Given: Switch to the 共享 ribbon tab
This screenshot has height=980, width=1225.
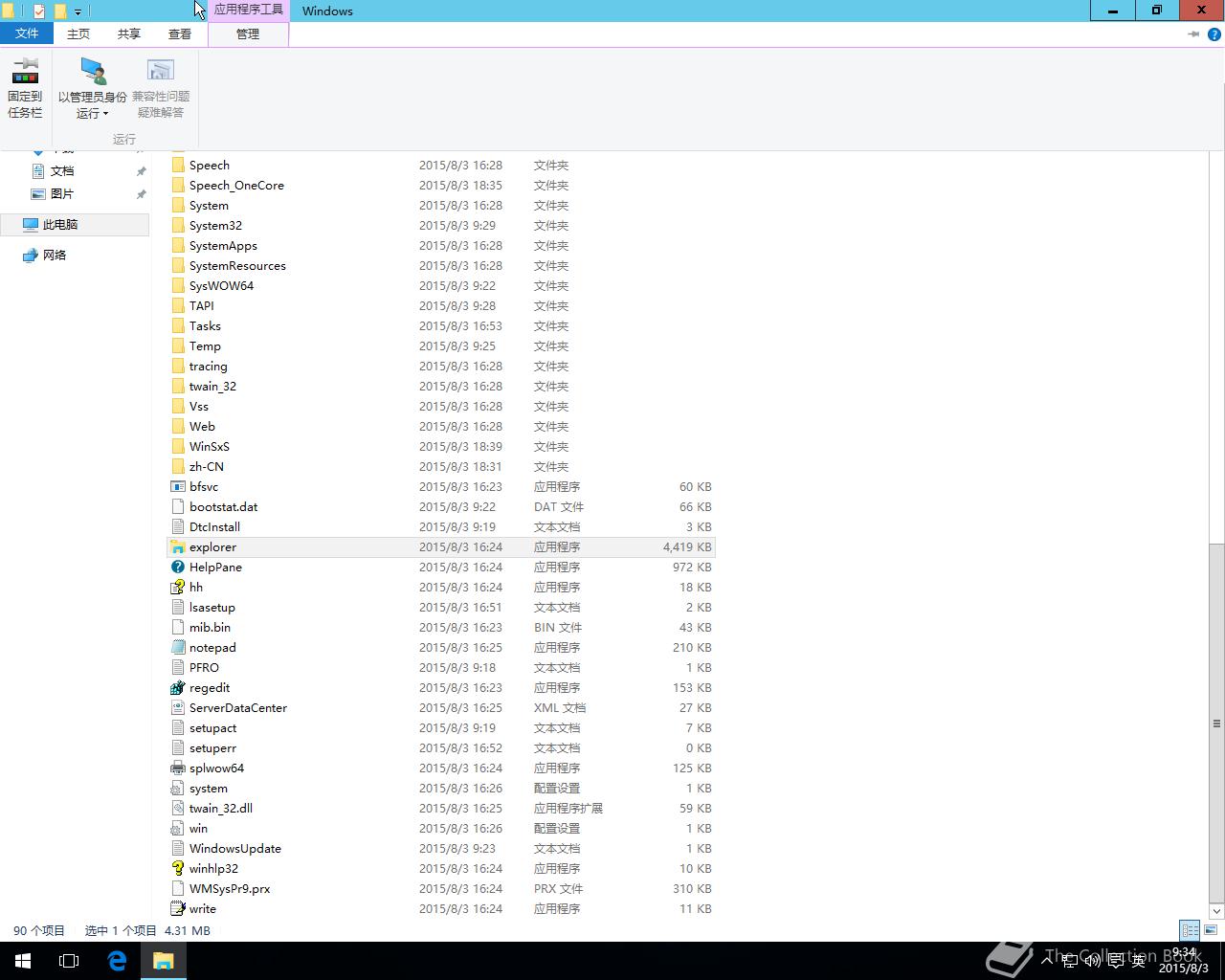Looking at the screenshot, I should point(129,33).
